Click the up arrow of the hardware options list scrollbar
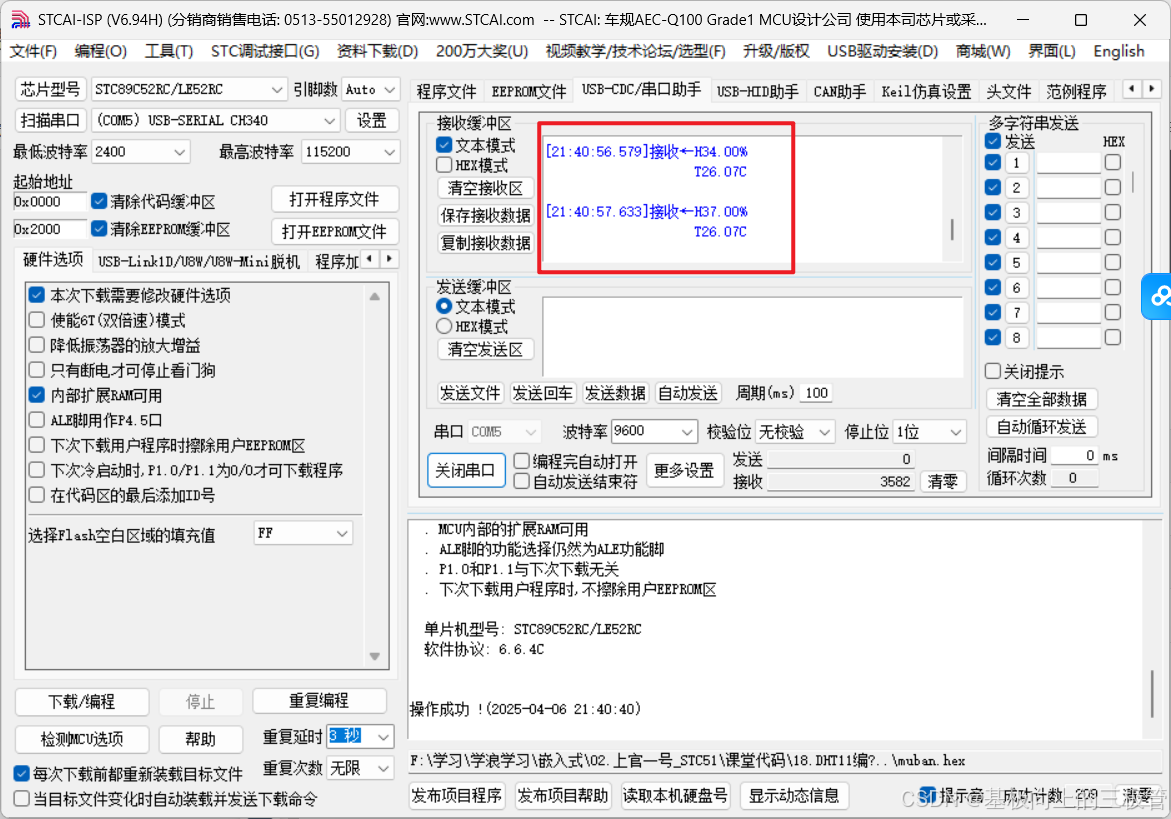The width and height of the screenshot is (1171, 819). pos(375,296)
